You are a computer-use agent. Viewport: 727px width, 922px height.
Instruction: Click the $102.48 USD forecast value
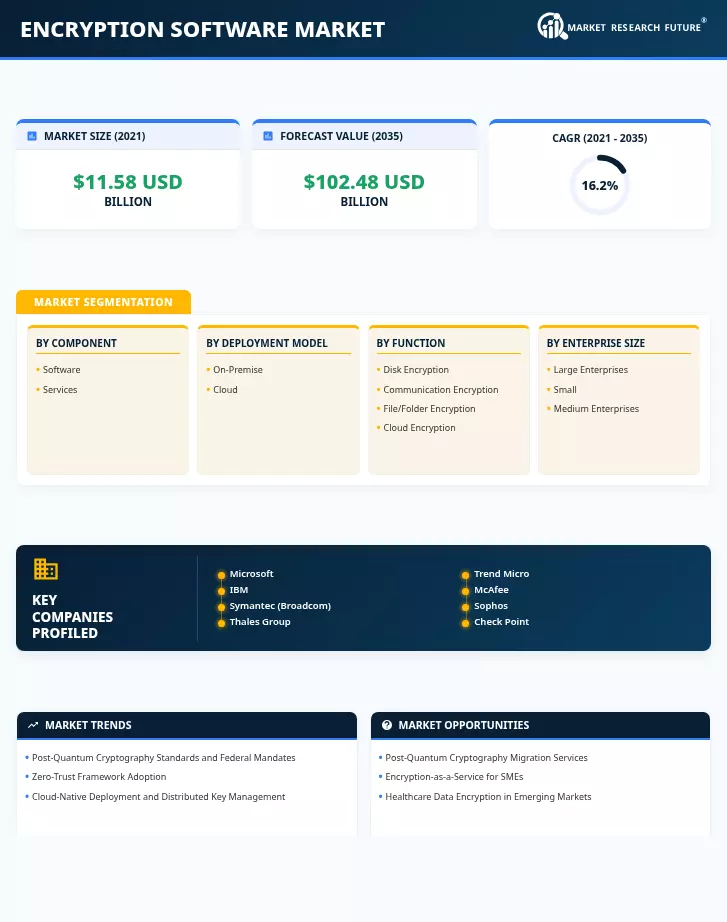[x=364, y=182]
